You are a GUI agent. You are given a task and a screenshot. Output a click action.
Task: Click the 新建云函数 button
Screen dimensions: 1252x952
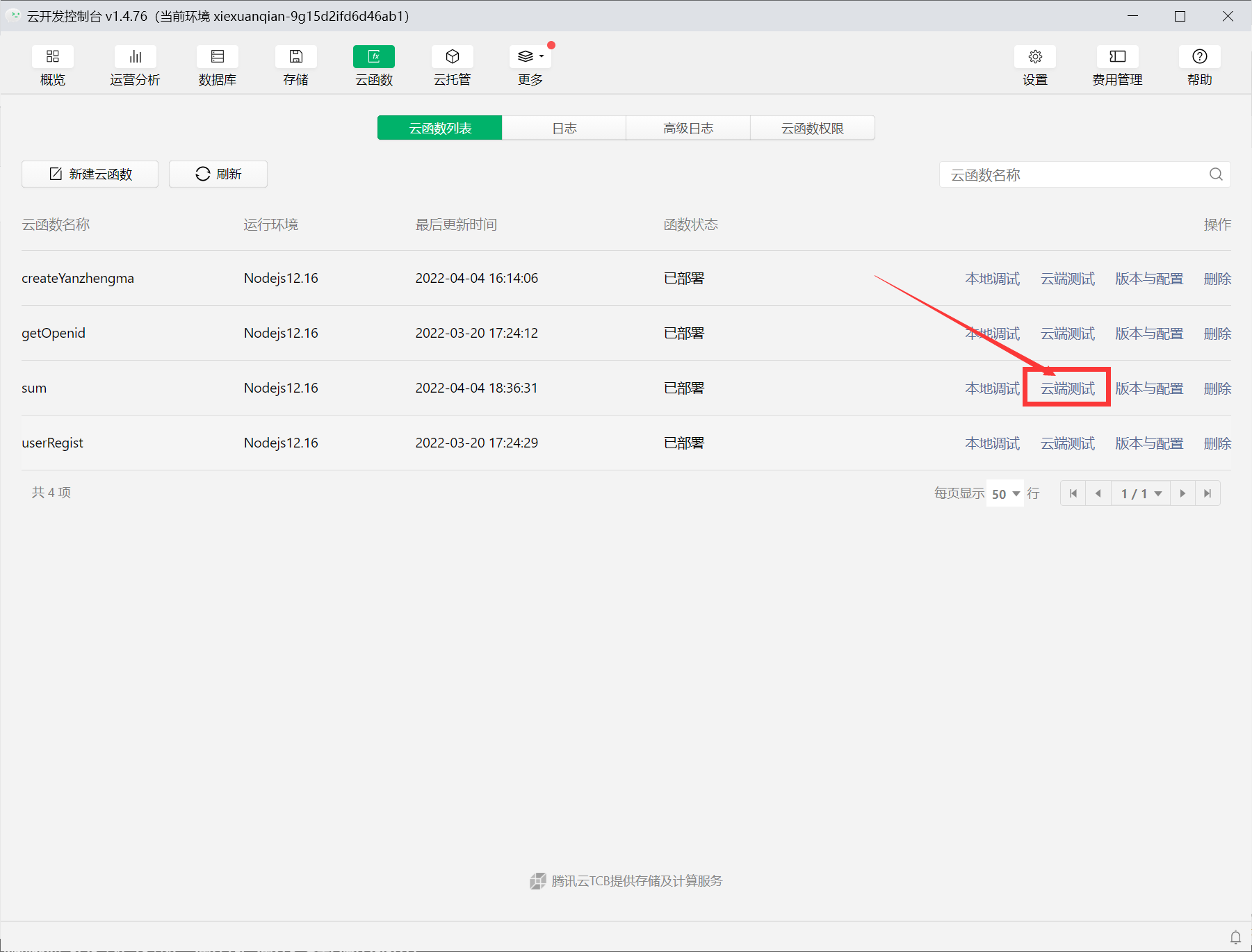coord(90,174)
